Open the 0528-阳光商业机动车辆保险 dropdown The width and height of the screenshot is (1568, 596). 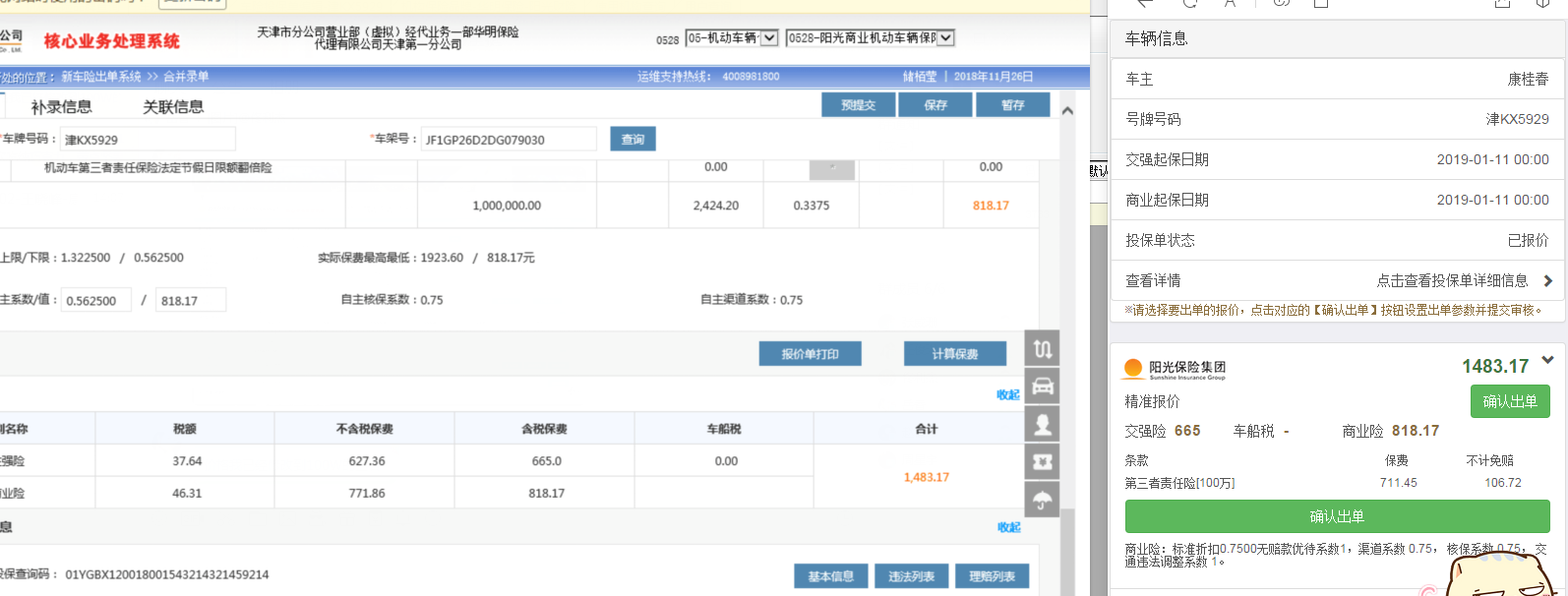pyautogui.click(x=871, y=38)
